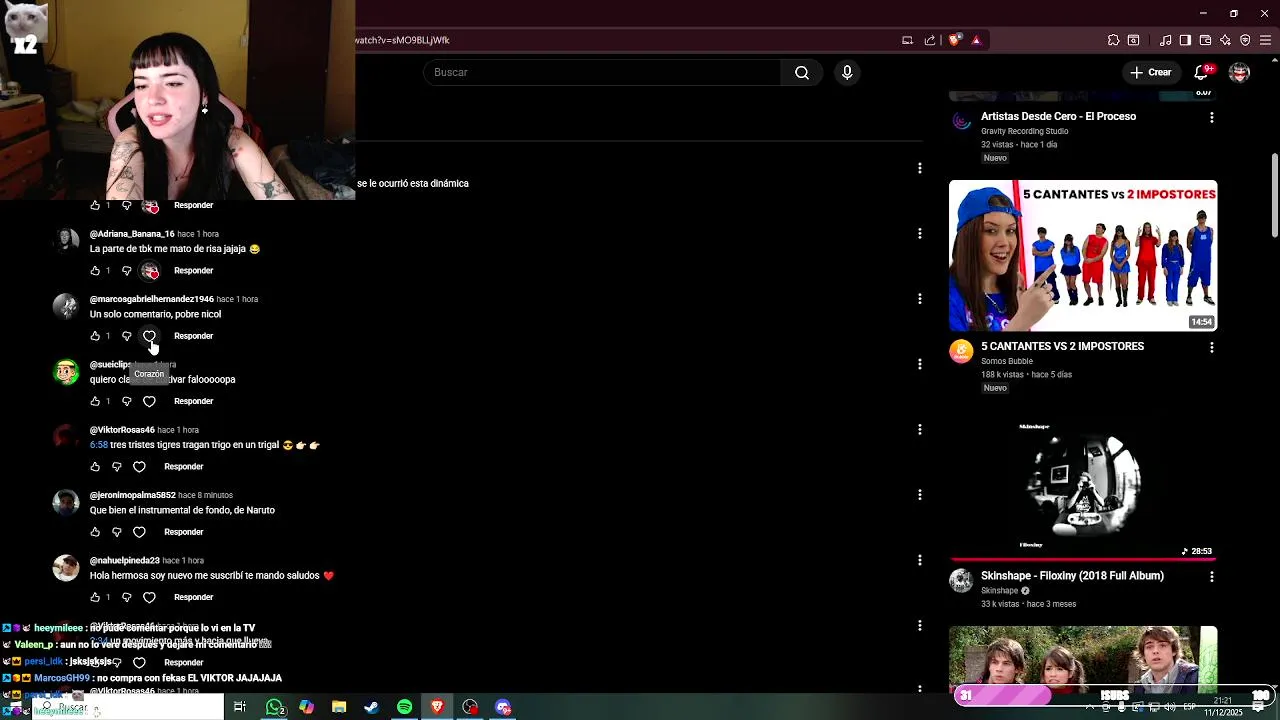Screen dimensions: 1280x720
Task: Click Responder under 'Un solo comentario' comment
Action: coord(193,336)
